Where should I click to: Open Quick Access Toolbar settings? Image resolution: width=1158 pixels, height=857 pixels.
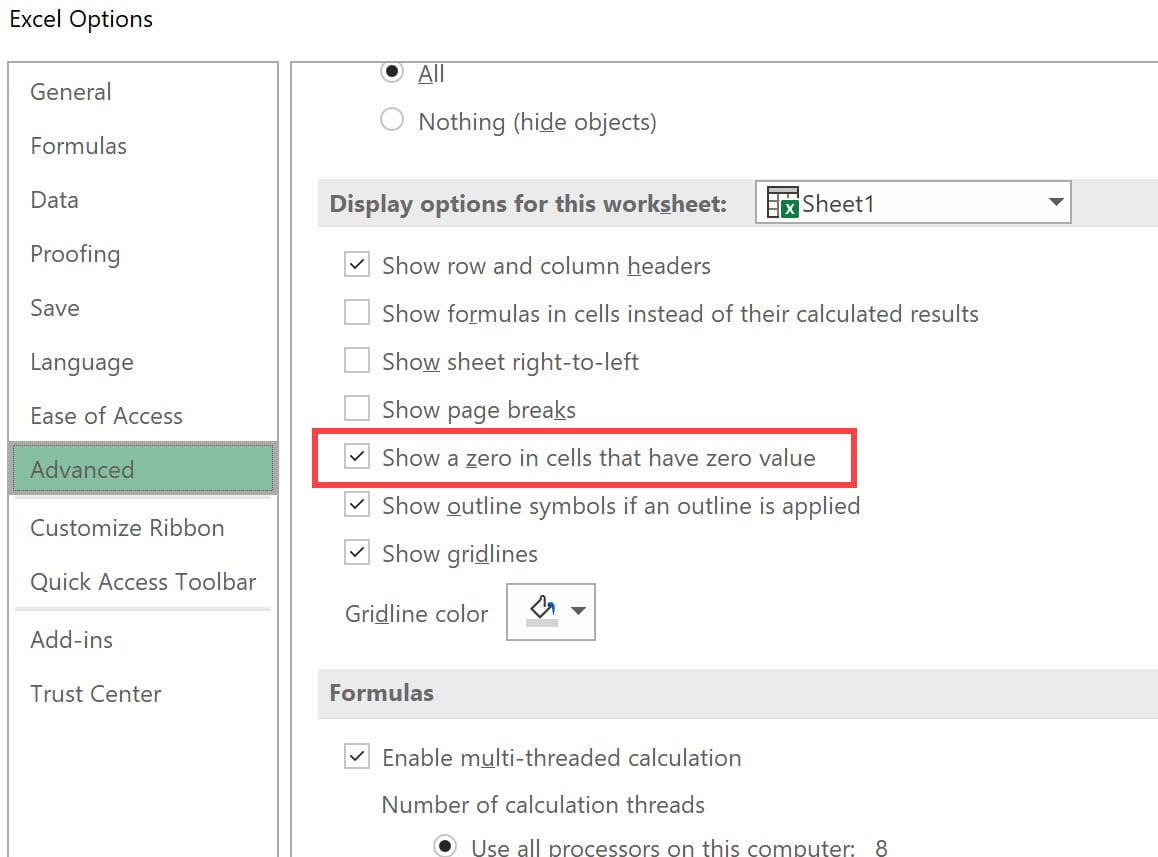point(143,581)
